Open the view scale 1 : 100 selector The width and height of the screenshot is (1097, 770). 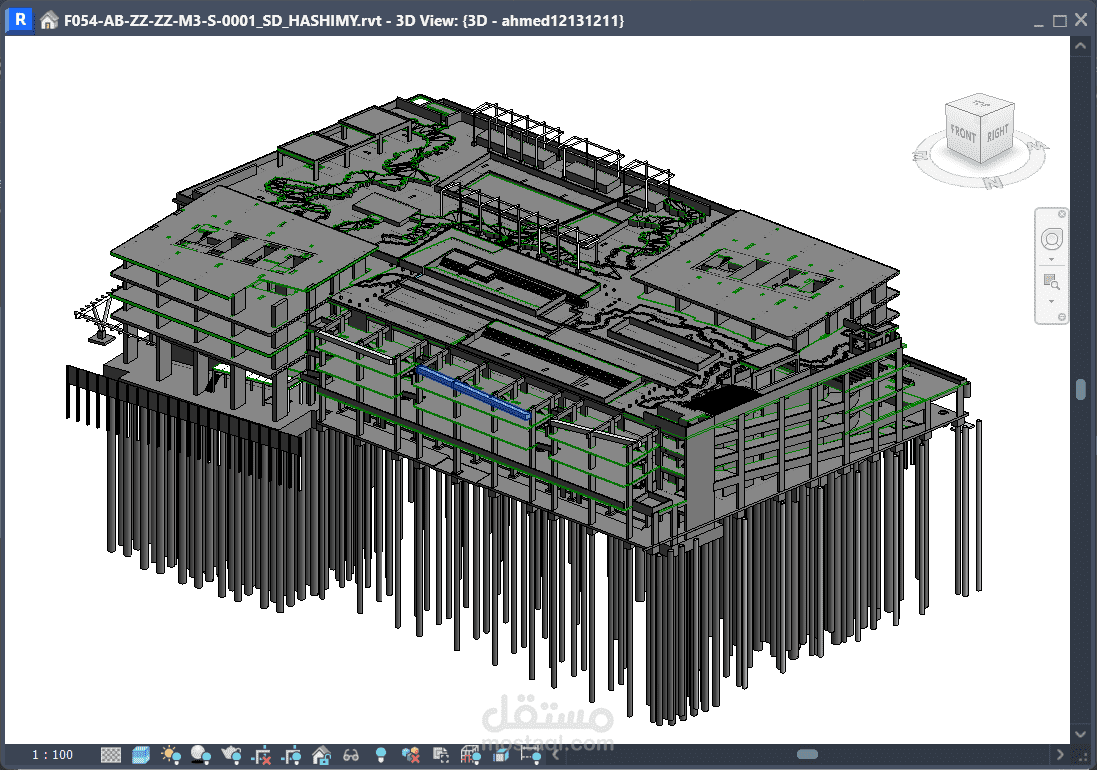tap(52, 755)
